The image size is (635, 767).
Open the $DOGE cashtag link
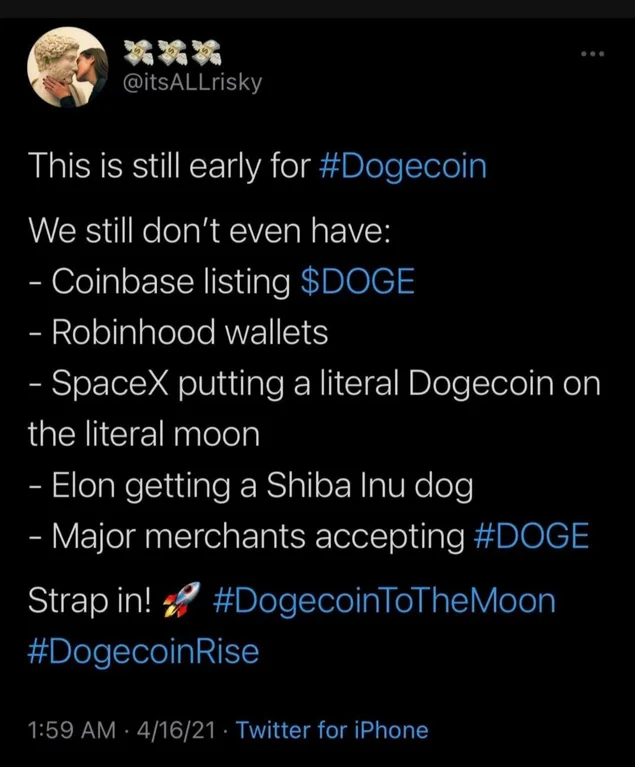pyautogui.click(x=357, y=282)
